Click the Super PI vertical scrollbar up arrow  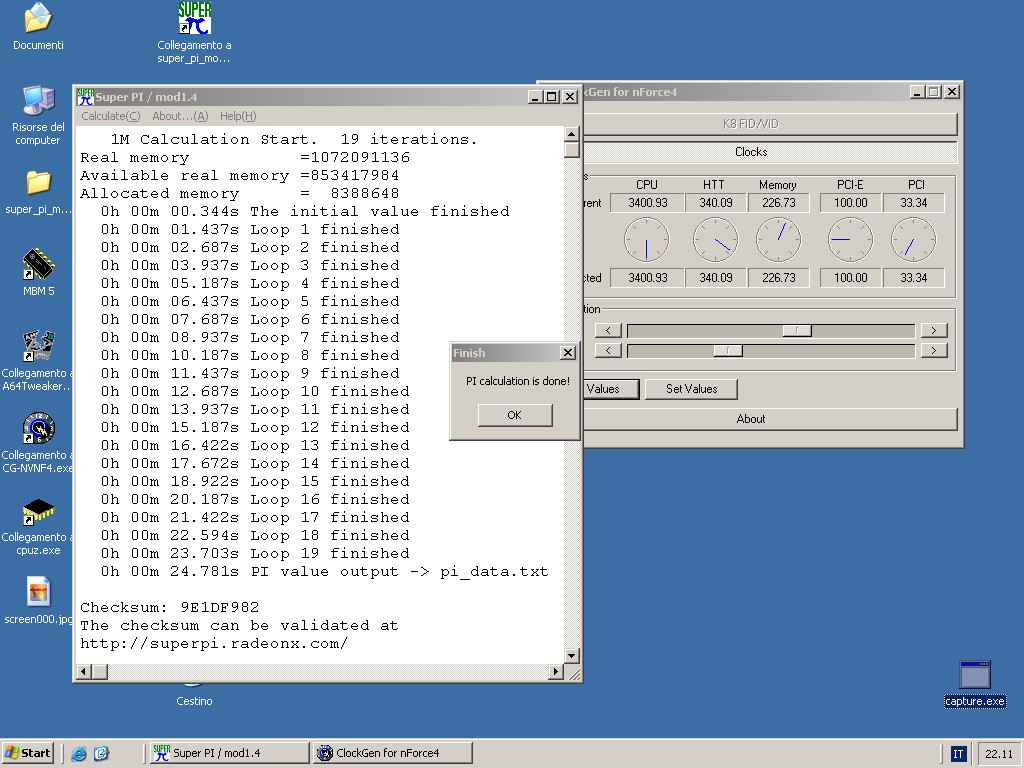571,134
